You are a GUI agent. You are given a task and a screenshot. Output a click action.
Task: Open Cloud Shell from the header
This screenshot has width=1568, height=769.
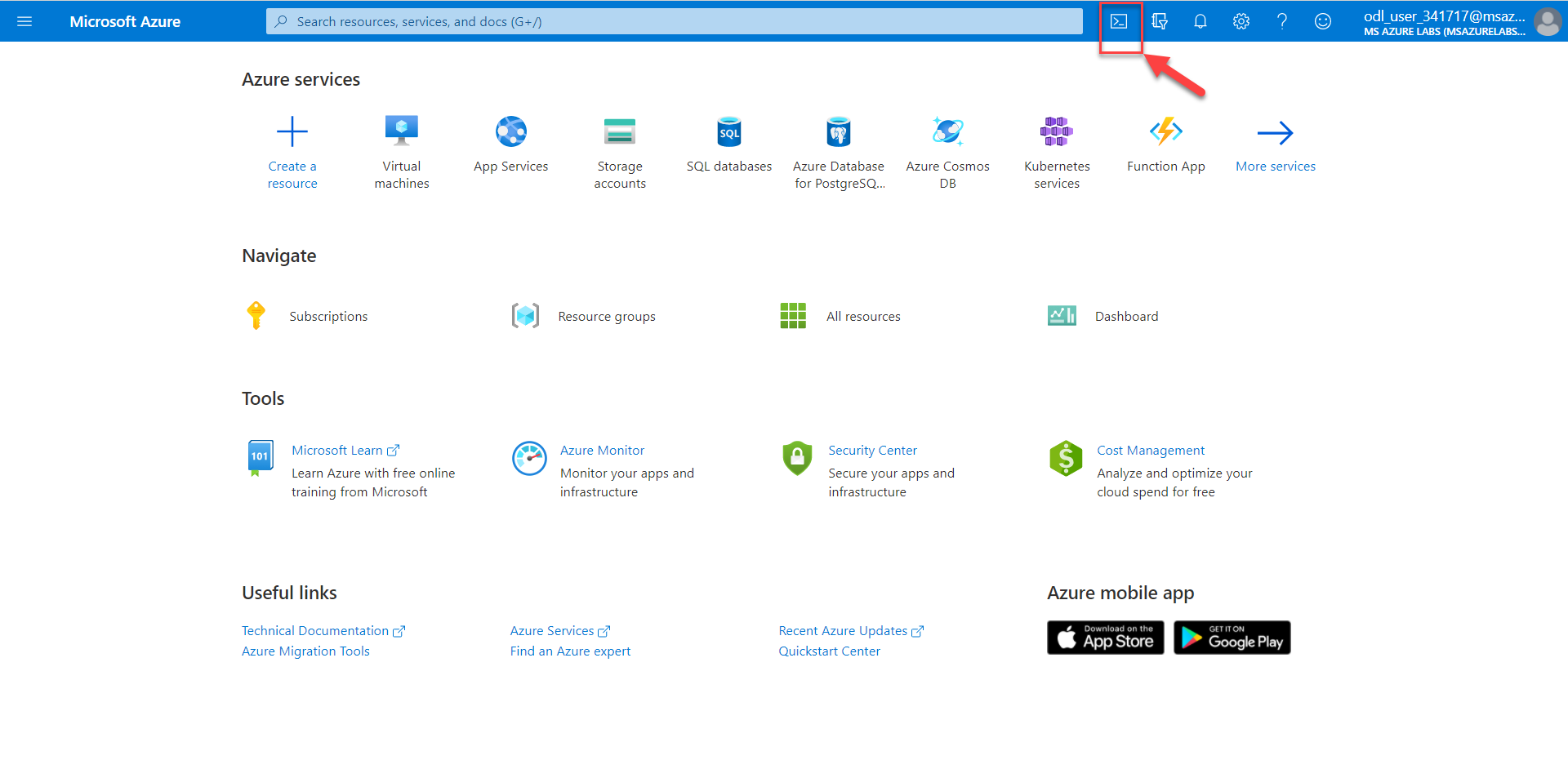(x=1119, y=21)
